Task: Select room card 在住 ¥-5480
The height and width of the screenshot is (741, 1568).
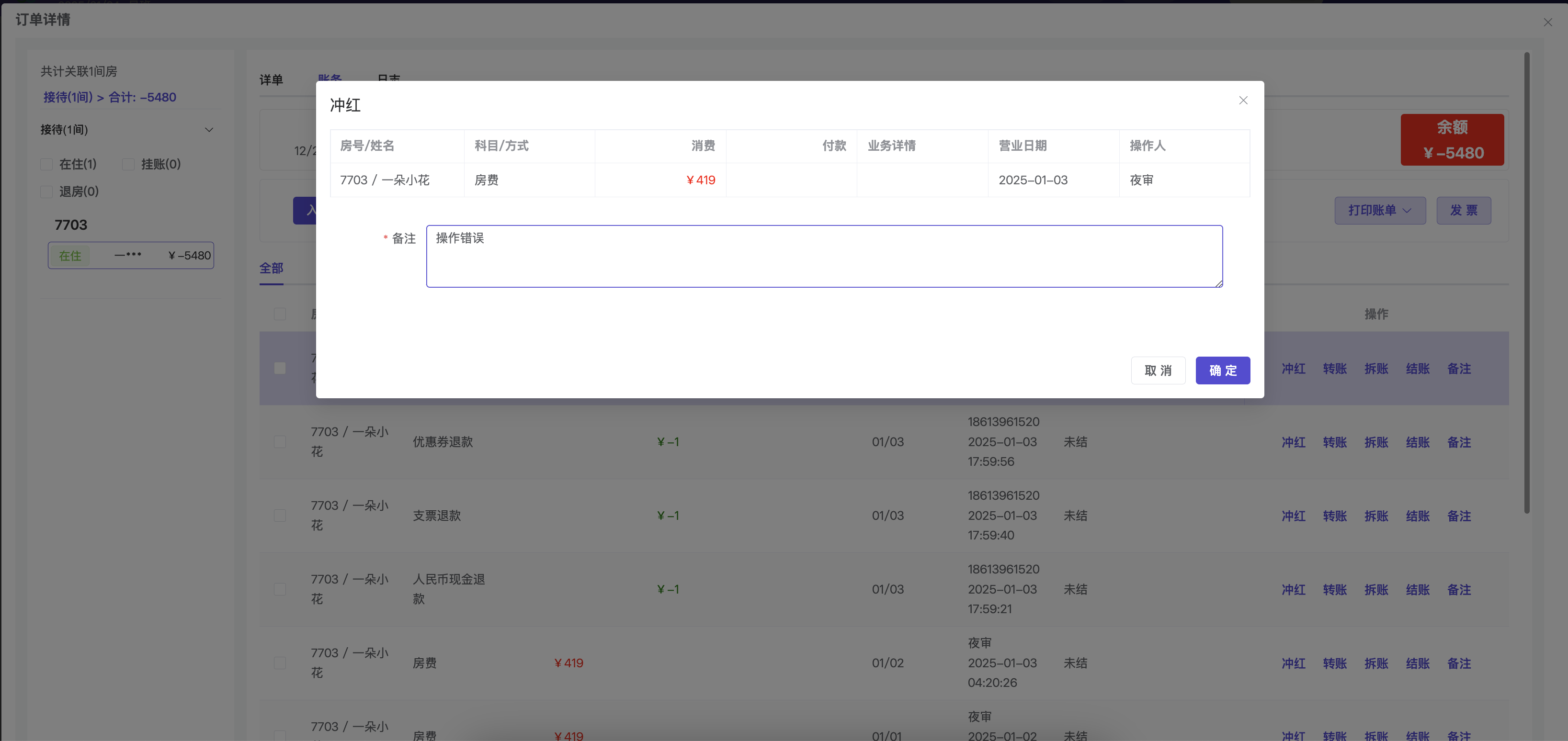Action: [131, 256]
